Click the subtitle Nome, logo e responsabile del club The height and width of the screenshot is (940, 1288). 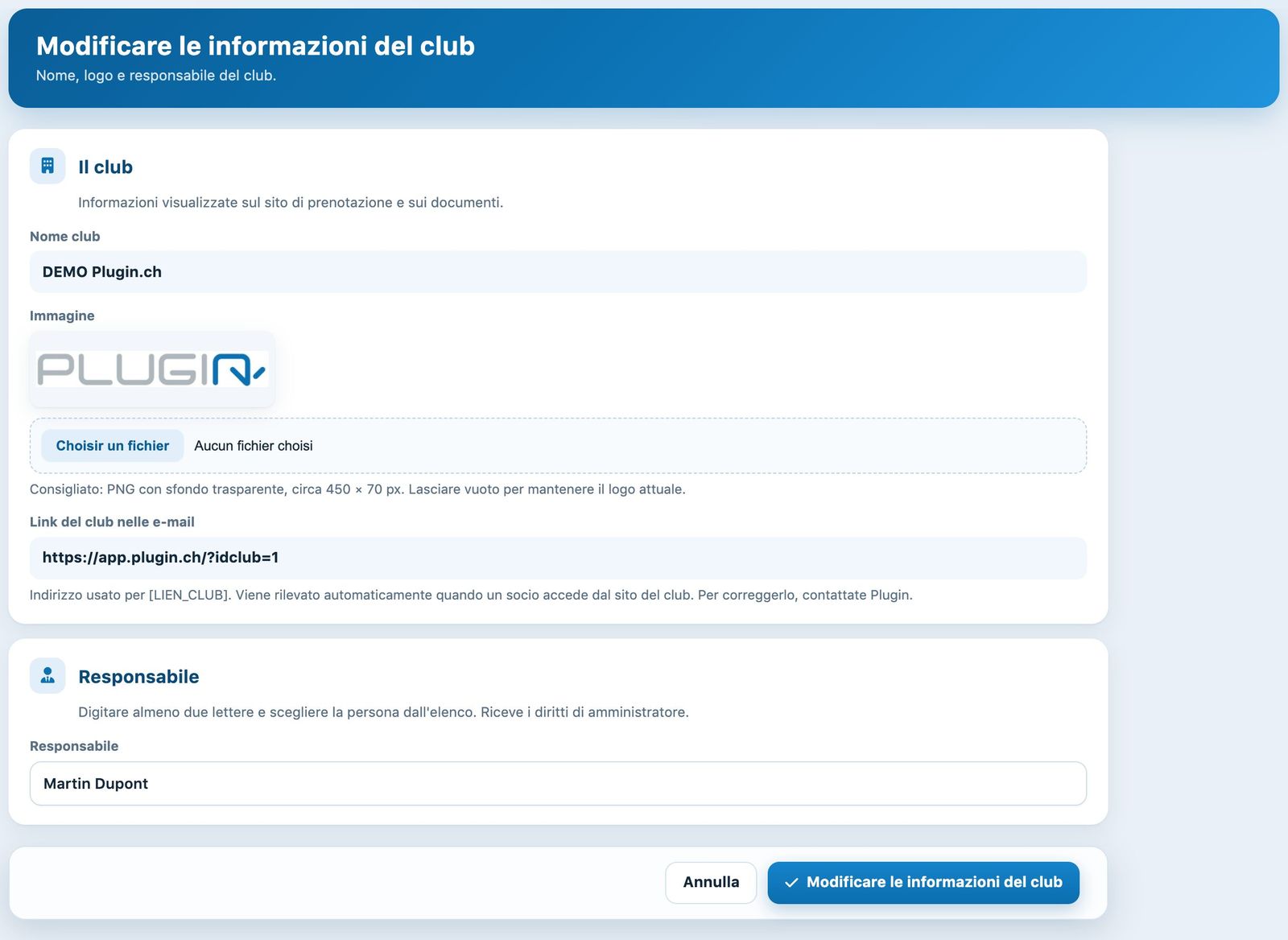click(156, 76)
